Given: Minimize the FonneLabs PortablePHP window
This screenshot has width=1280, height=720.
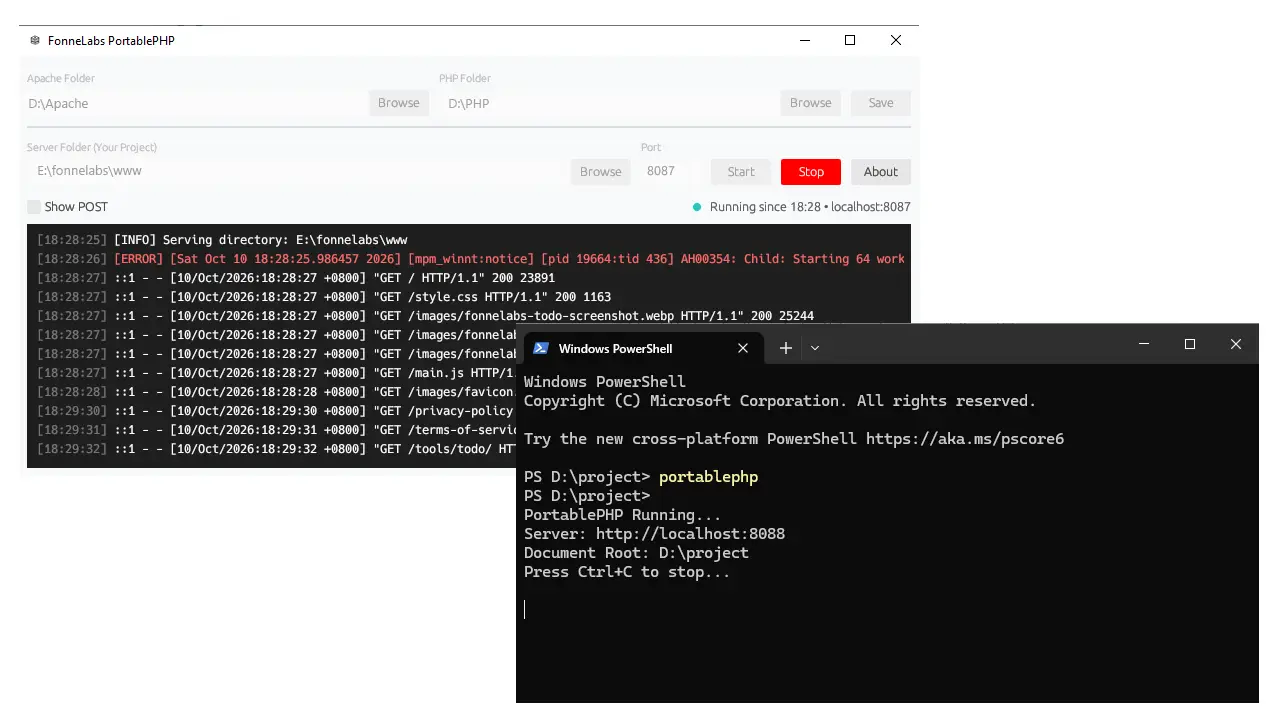Looking at the screenshot, I should click(804, 40).
